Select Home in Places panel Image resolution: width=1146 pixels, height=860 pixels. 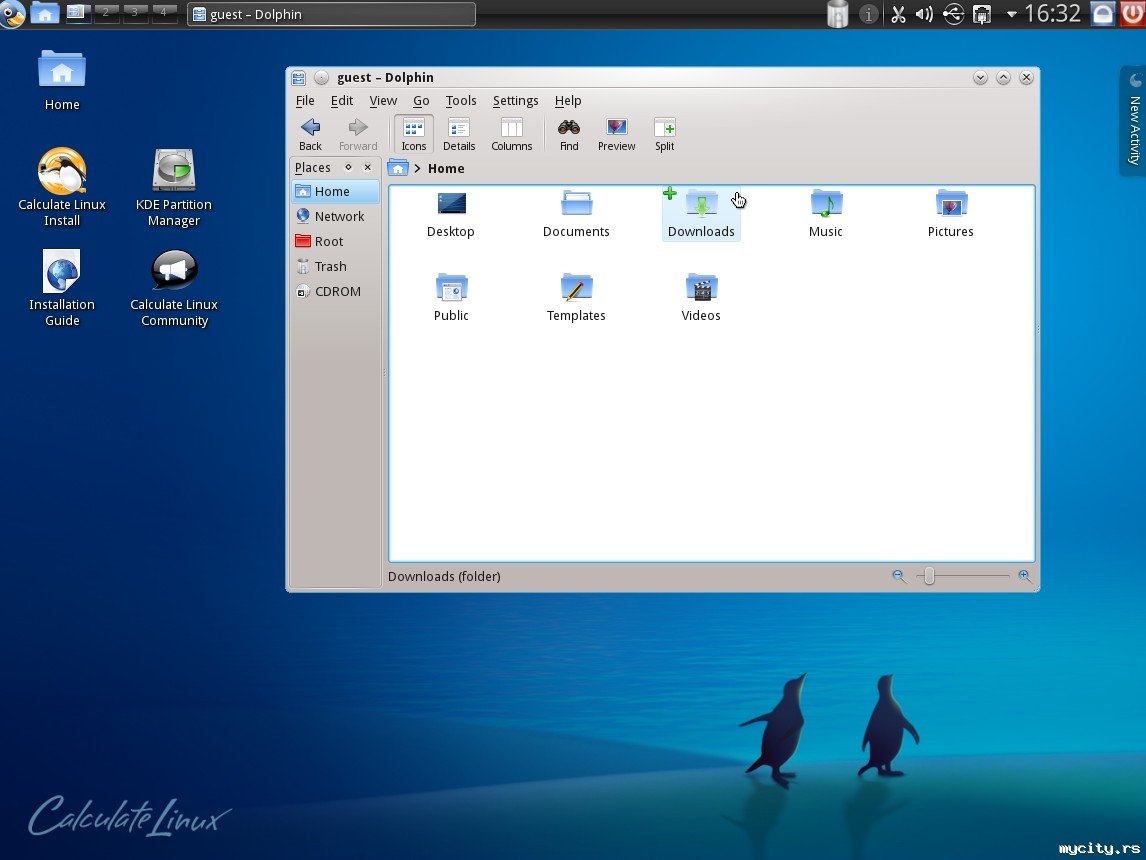[x=335, y=191]
